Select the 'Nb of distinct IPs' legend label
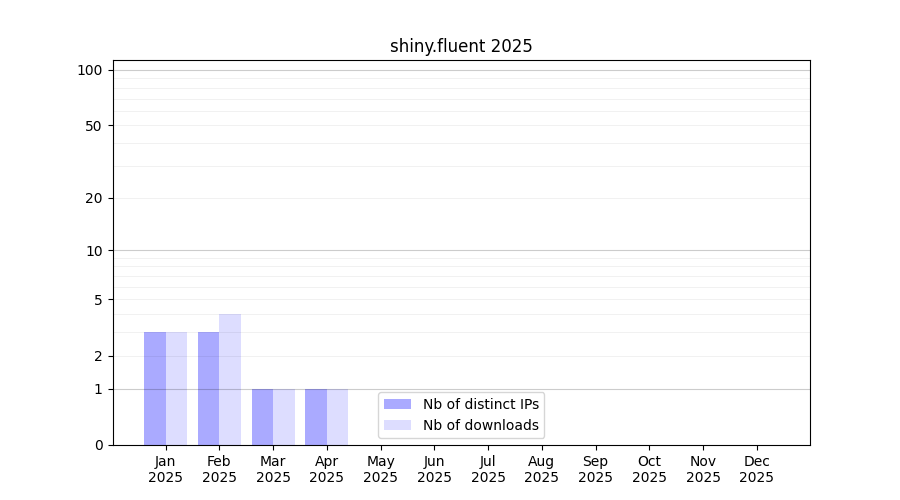900x500 pixels. click(480, 404)
